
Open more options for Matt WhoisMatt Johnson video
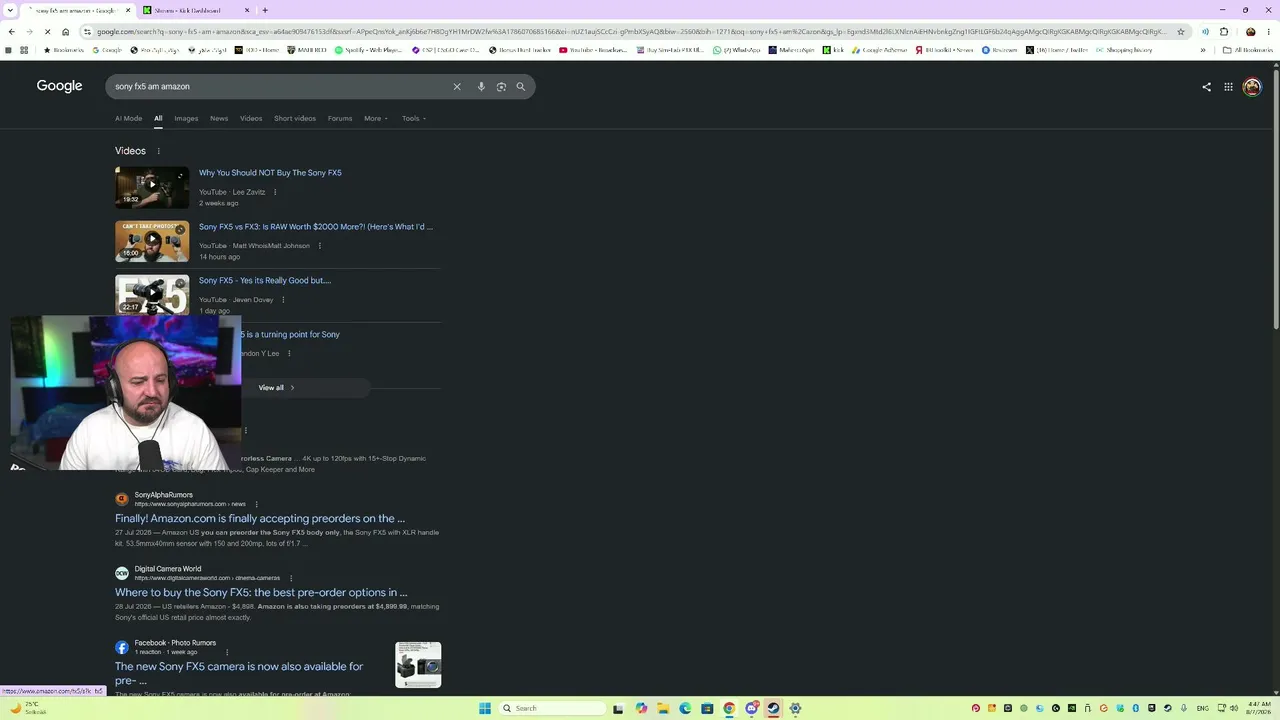pyautogui.click(x=319, y=246)
